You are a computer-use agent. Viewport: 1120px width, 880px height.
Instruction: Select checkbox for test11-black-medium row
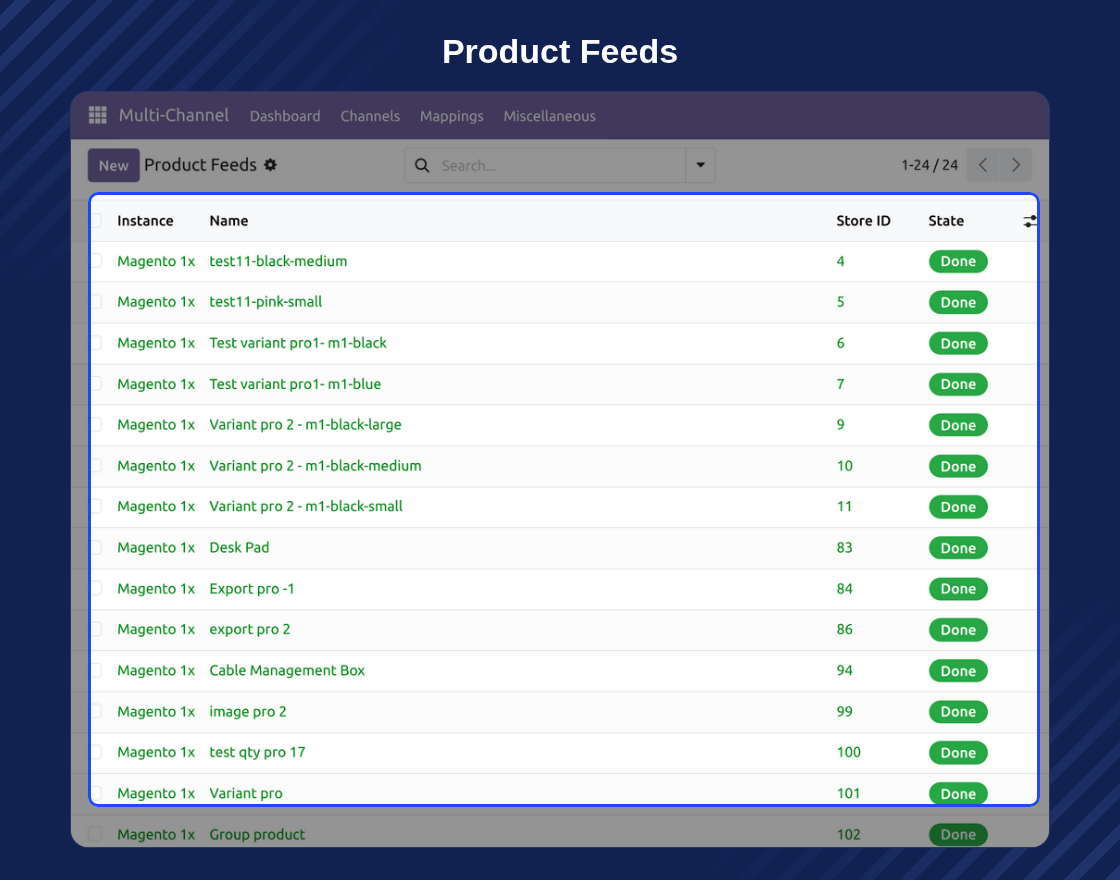pyautogui.click(x=95, y=261)
